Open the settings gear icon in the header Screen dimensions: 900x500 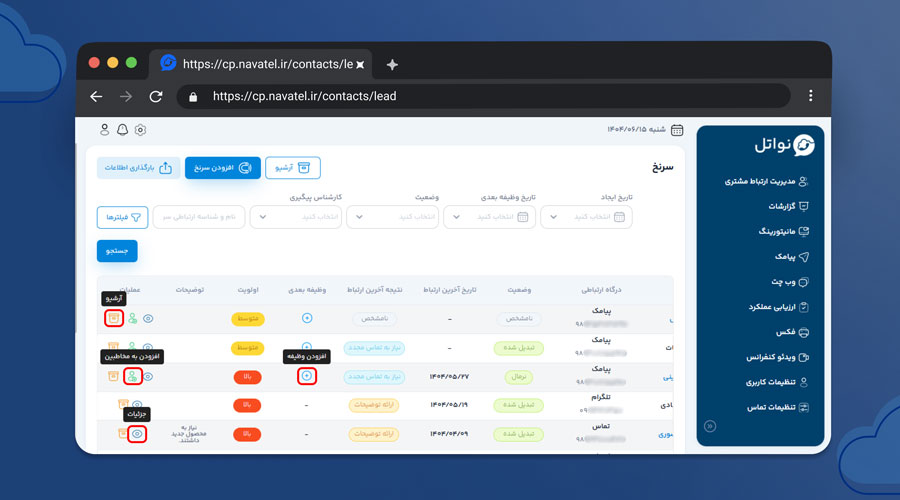point(140,130)
